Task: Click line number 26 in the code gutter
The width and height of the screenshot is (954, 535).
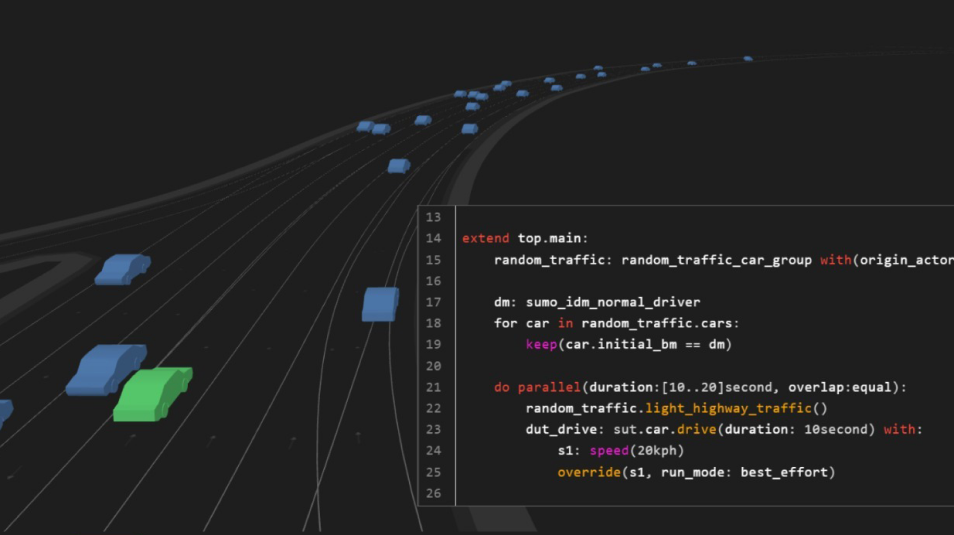Action: tap(433, 493)
